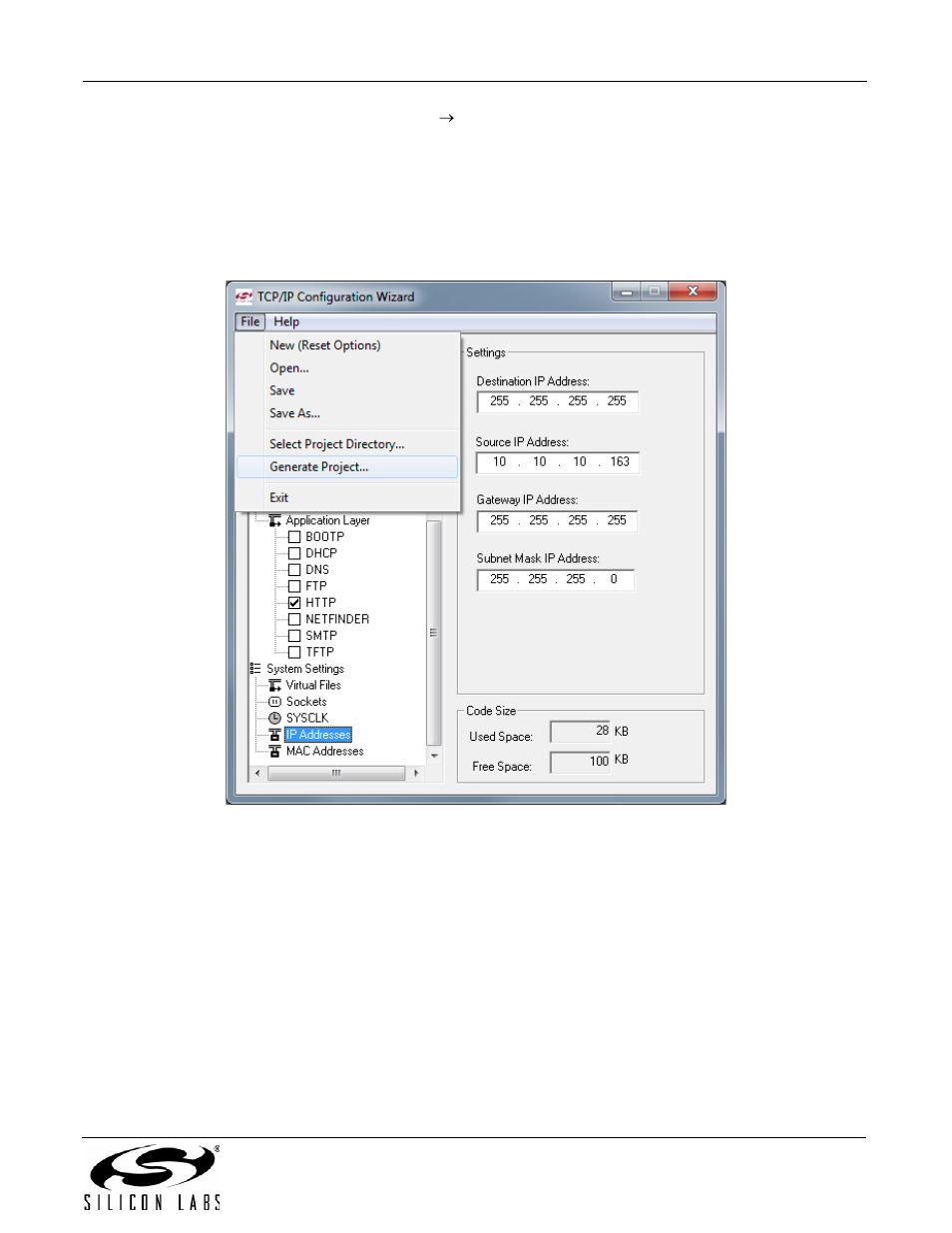Image resolution: width=952 pixels, height=1233 pixels.
Task: Select the IP Addresses tree item
Action: coord(318,735)
